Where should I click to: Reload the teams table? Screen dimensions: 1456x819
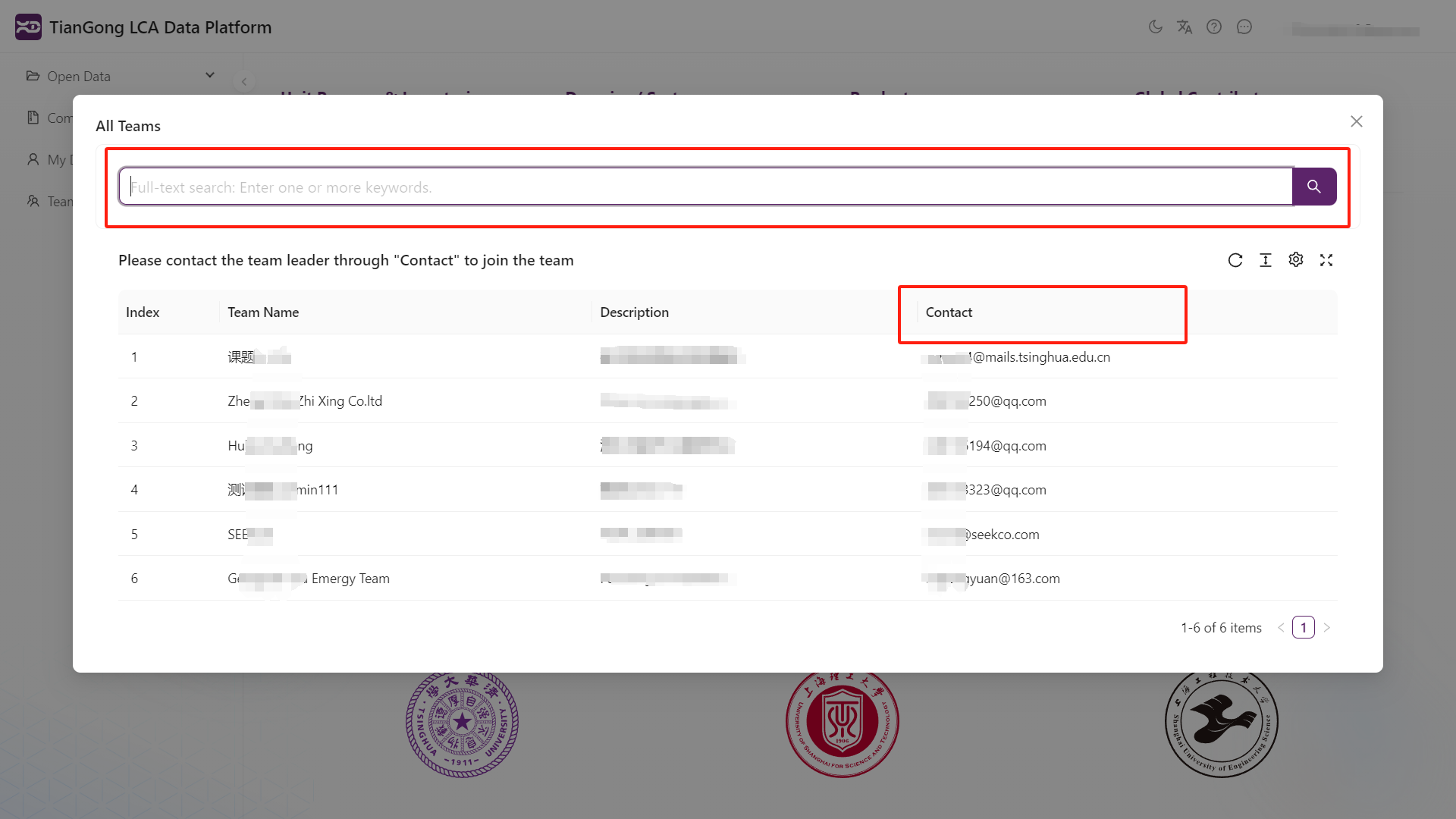[x=1235, y=260]
